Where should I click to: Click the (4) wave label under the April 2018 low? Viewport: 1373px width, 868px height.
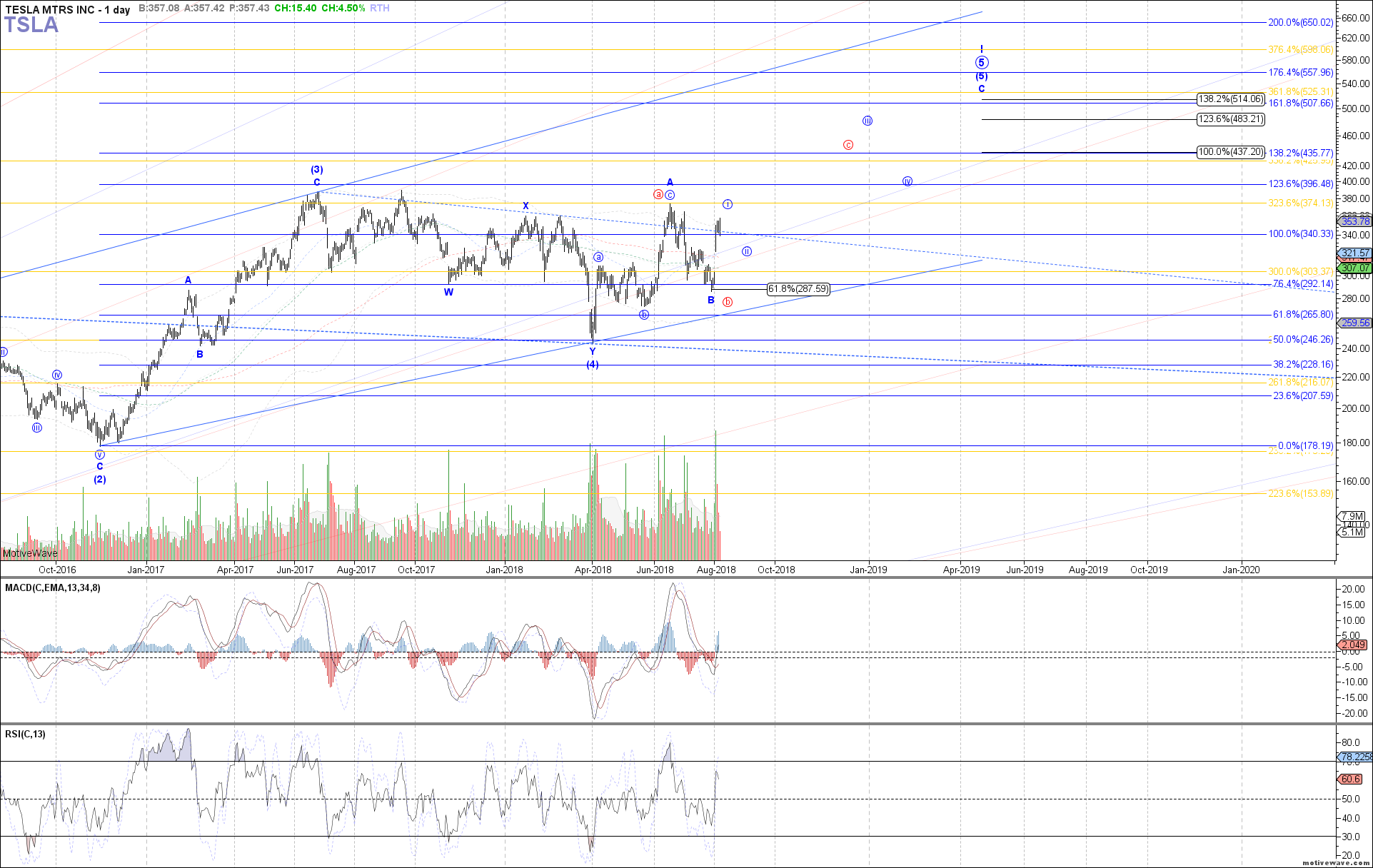click(x=593, y=365)
